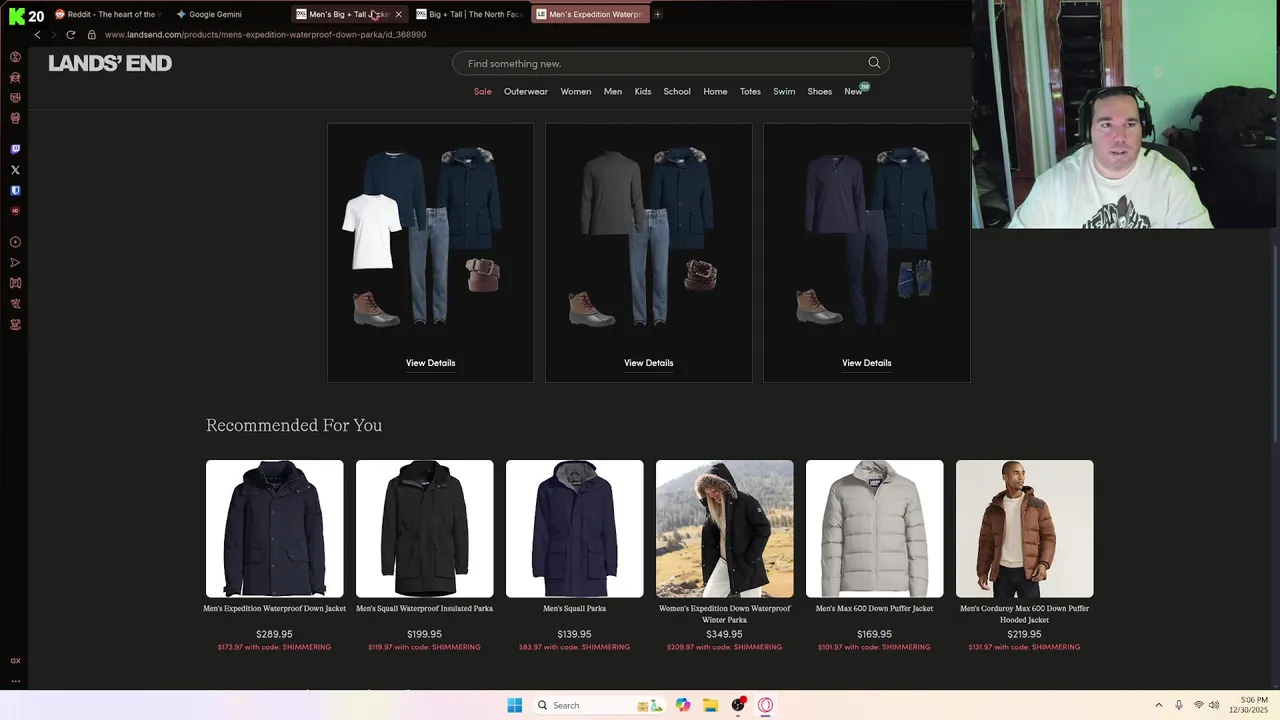
Task: Click the search magnifier icon in Lands' End search bar
Action: point(874,63)
